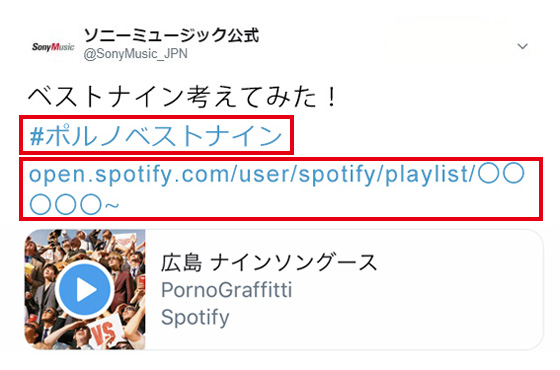Select the 広島 ナインソングース card title
Image resolution: width=560 pixels, height=370 pixels.
pyautogui.click(x=269, y=263)
